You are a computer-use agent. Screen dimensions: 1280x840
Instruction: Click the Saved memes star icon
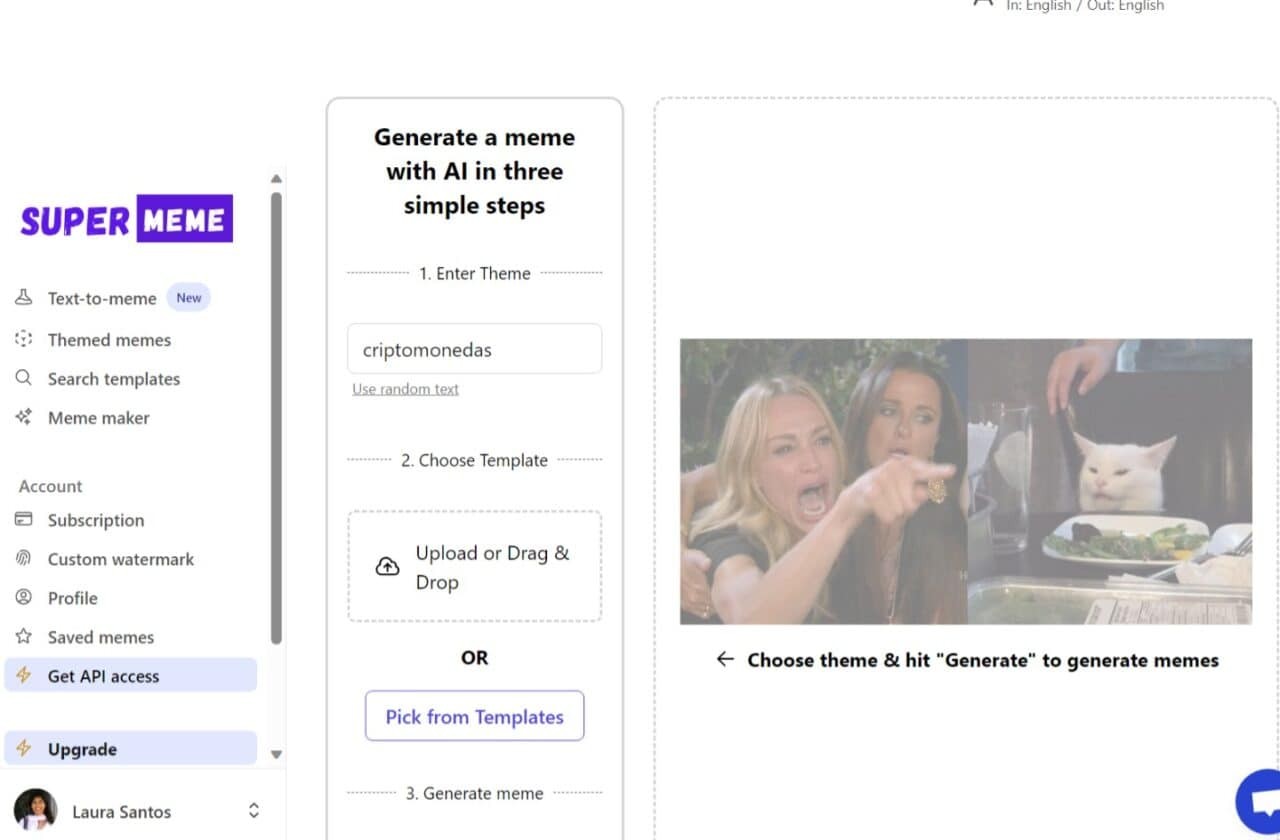point(24,636)
